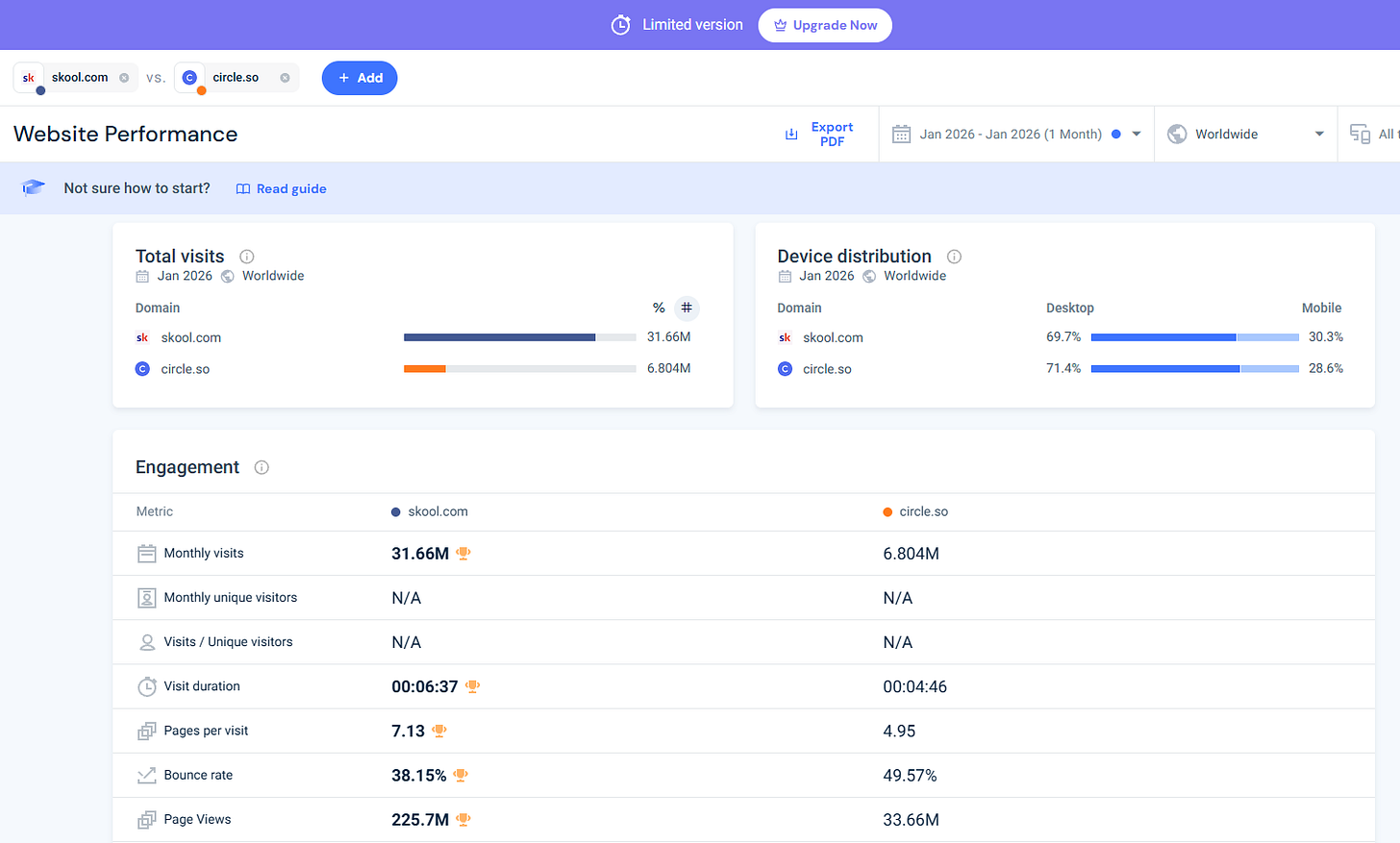
Task: Click the graduation cap guide icon
Action: click(34, 187)
